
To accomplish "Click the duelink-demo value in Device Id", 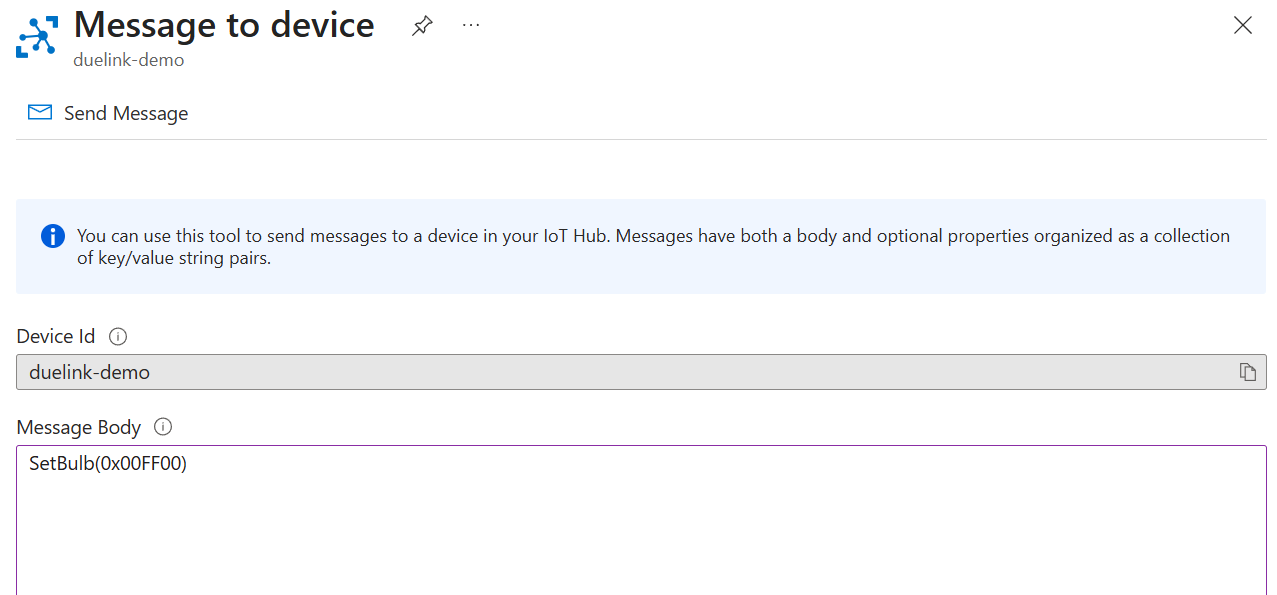I will (89, 372).
